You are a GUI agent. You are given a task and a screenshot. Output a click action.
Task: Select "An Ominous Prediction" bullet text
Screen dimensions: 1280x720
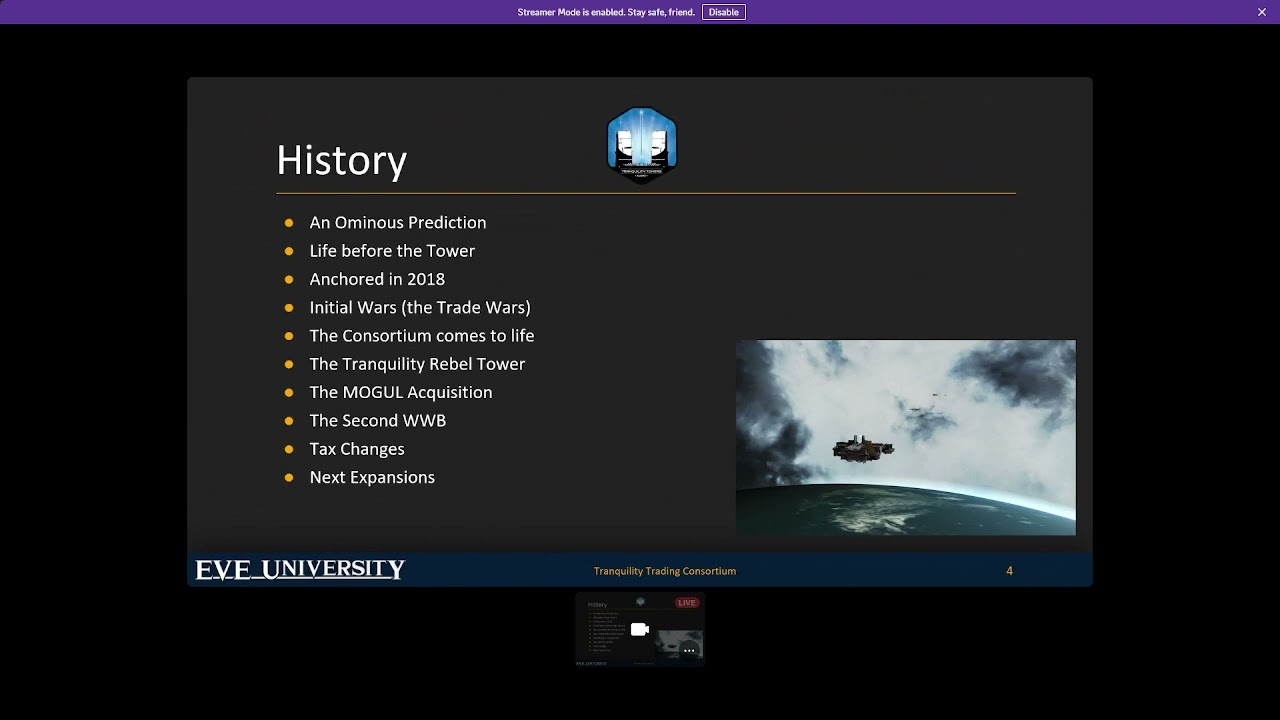pyautogui.click(x=398, y=222)
